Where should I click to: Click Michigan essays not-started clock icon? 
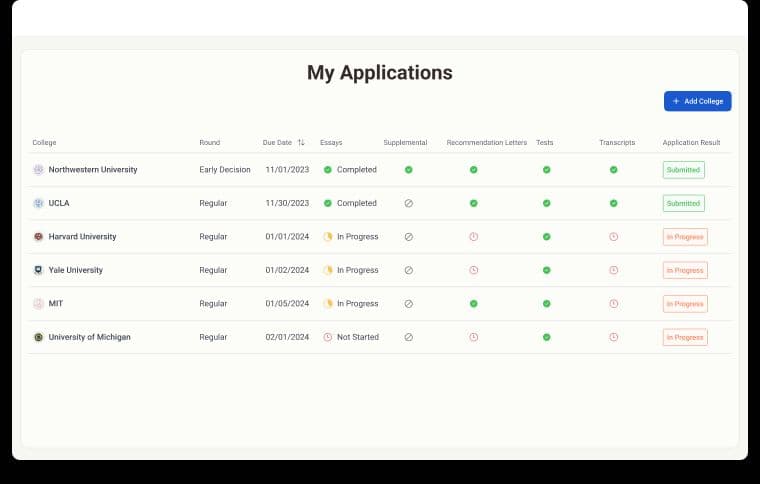[328, 337]
